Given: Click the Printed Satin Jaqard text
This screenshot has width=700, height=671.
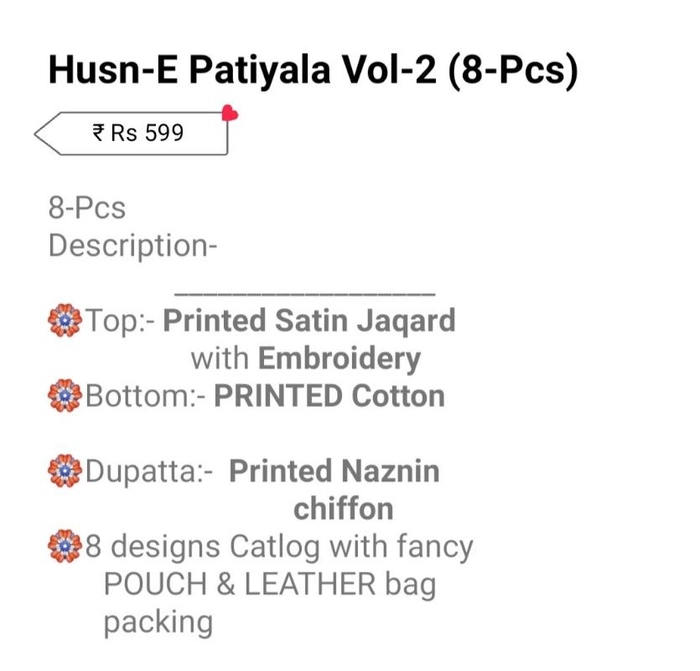Looking at the screenshot, I should pyautogui.click(x=309, y=321).
